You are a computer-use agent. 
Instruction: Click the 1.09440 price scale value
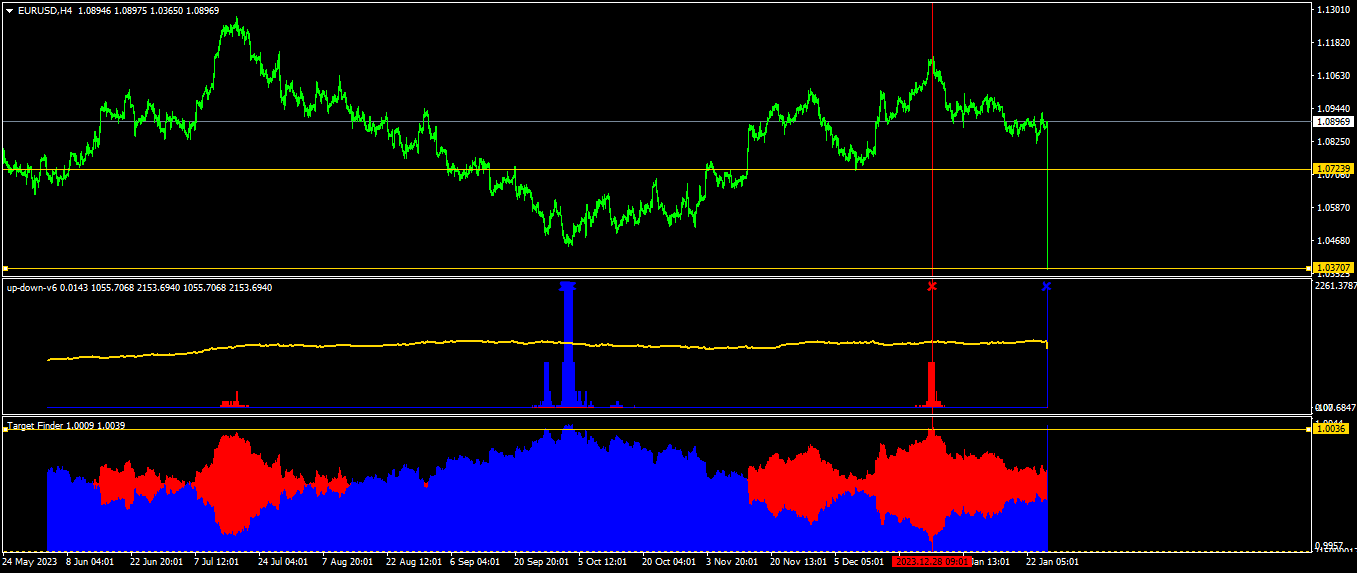(1333, 108)
